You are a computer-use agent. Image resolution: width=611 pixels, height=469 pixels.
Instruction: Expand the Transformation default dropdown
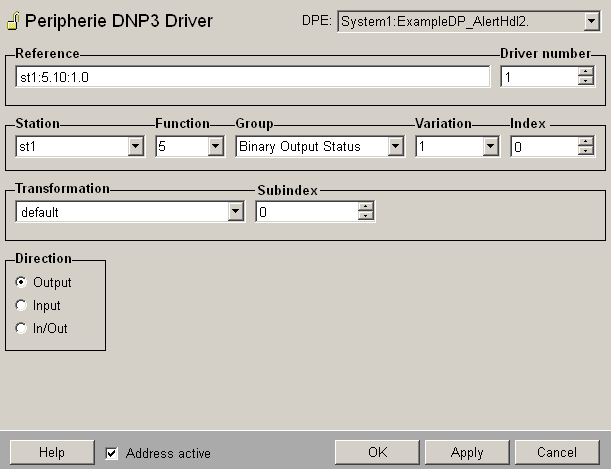click(236, 212)
